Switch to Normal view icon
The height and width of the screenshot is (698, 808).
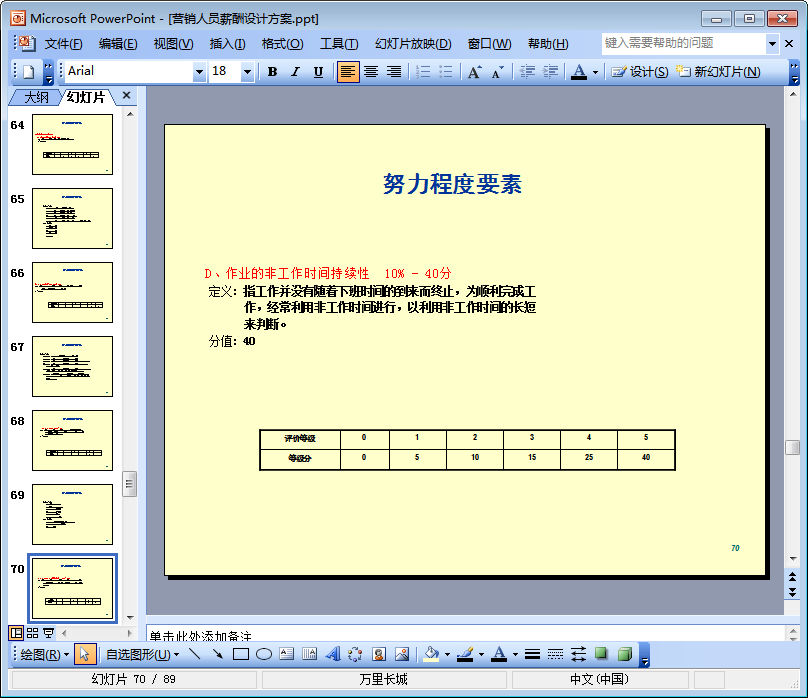(x=16, y=633)
